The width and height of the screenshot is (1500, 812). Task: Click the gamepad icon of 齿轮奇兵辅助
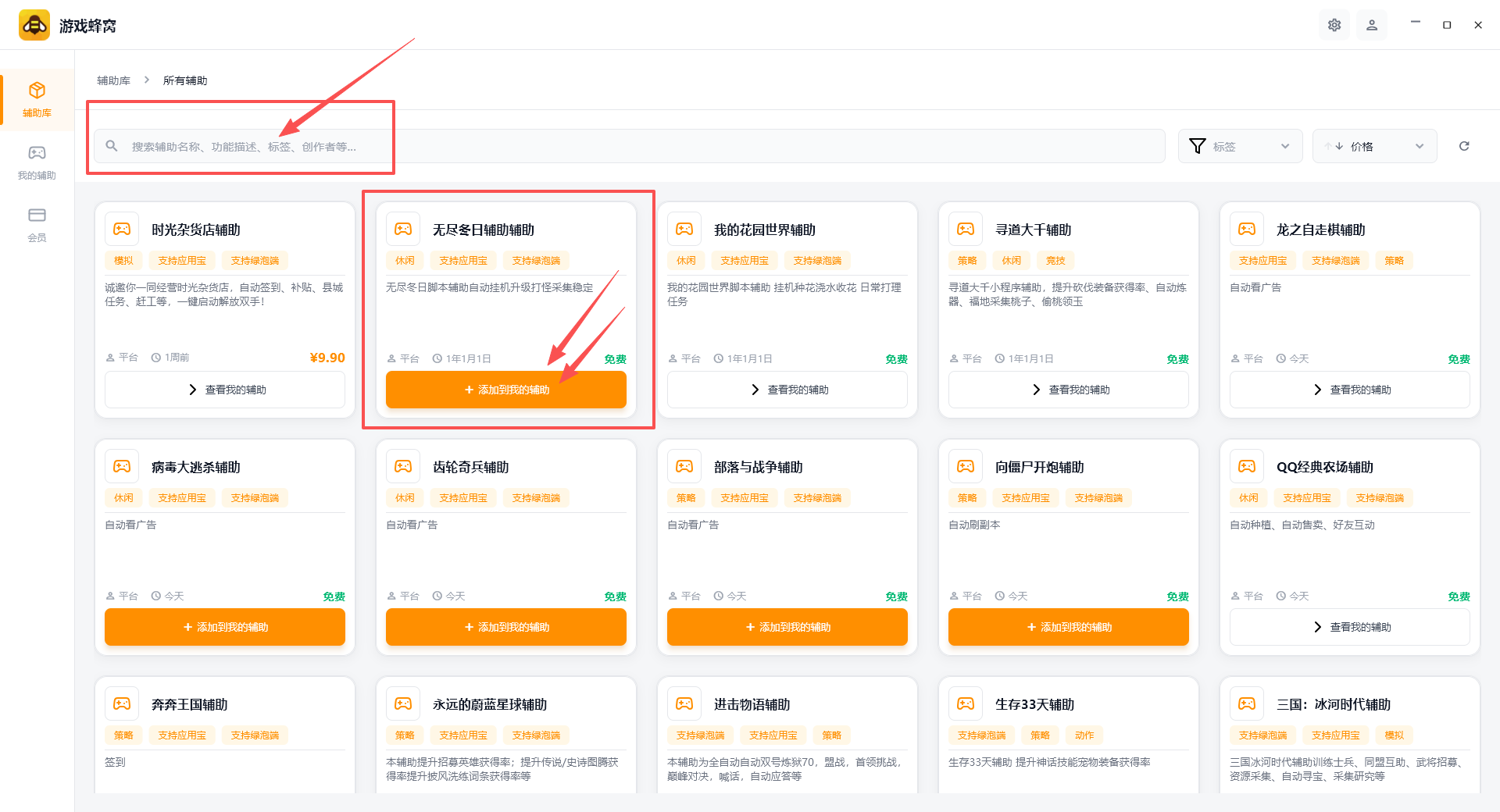[x=403, y=466]
